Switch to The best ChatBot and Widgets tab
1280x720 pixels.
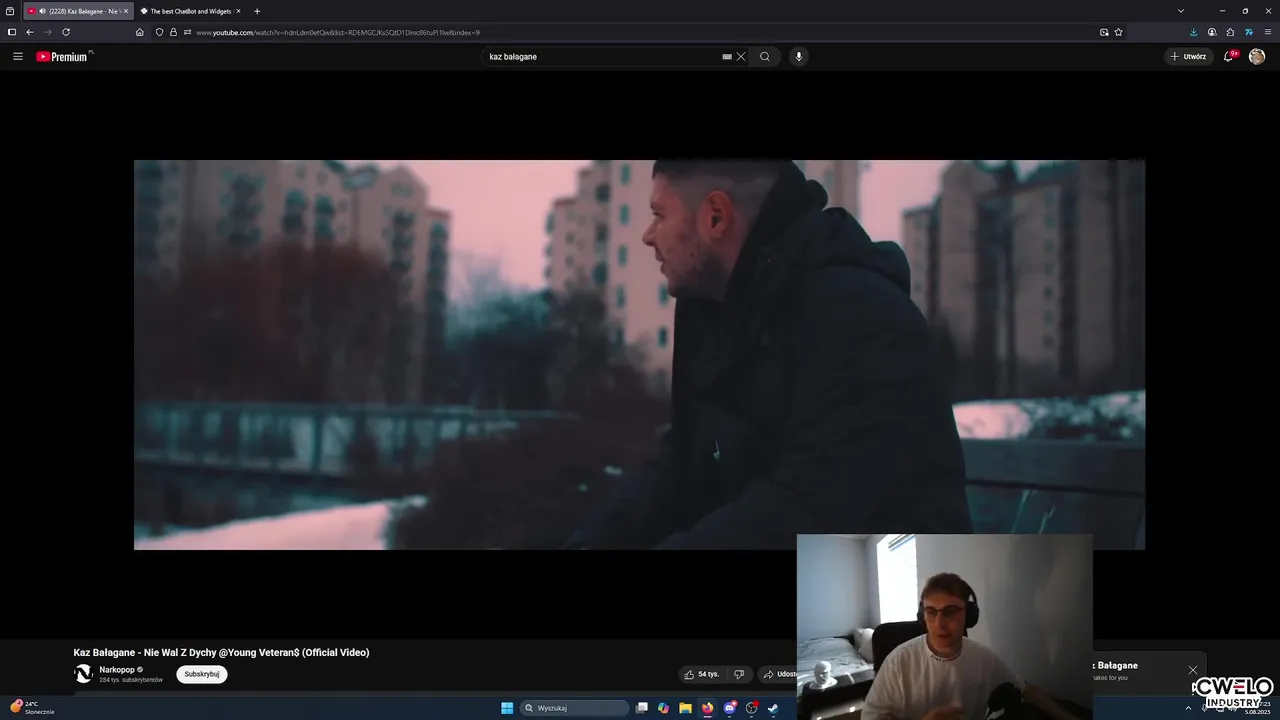(x=190, y=11)
